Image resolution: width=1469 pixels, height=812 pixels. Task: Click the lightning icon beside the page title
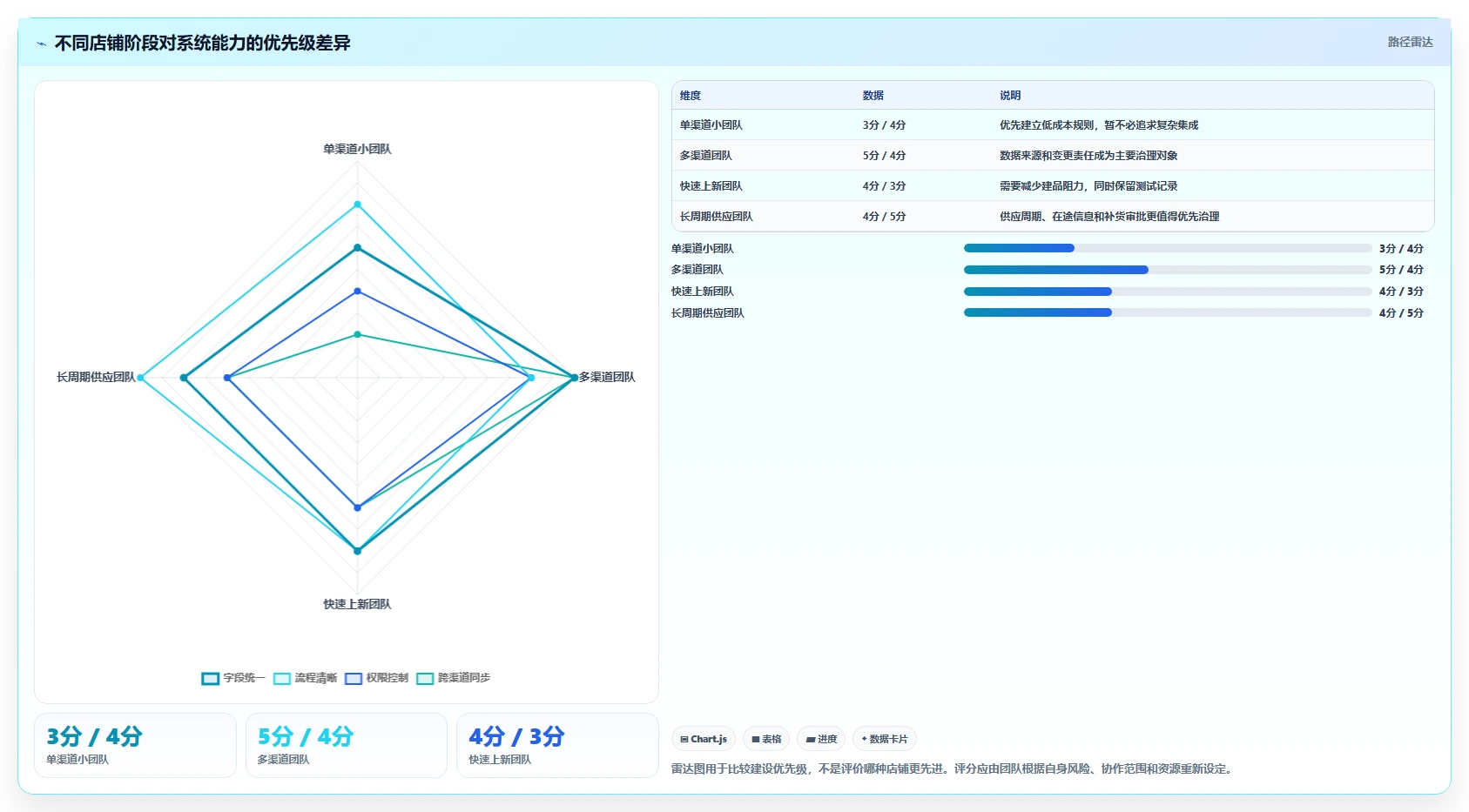[41, 44]
